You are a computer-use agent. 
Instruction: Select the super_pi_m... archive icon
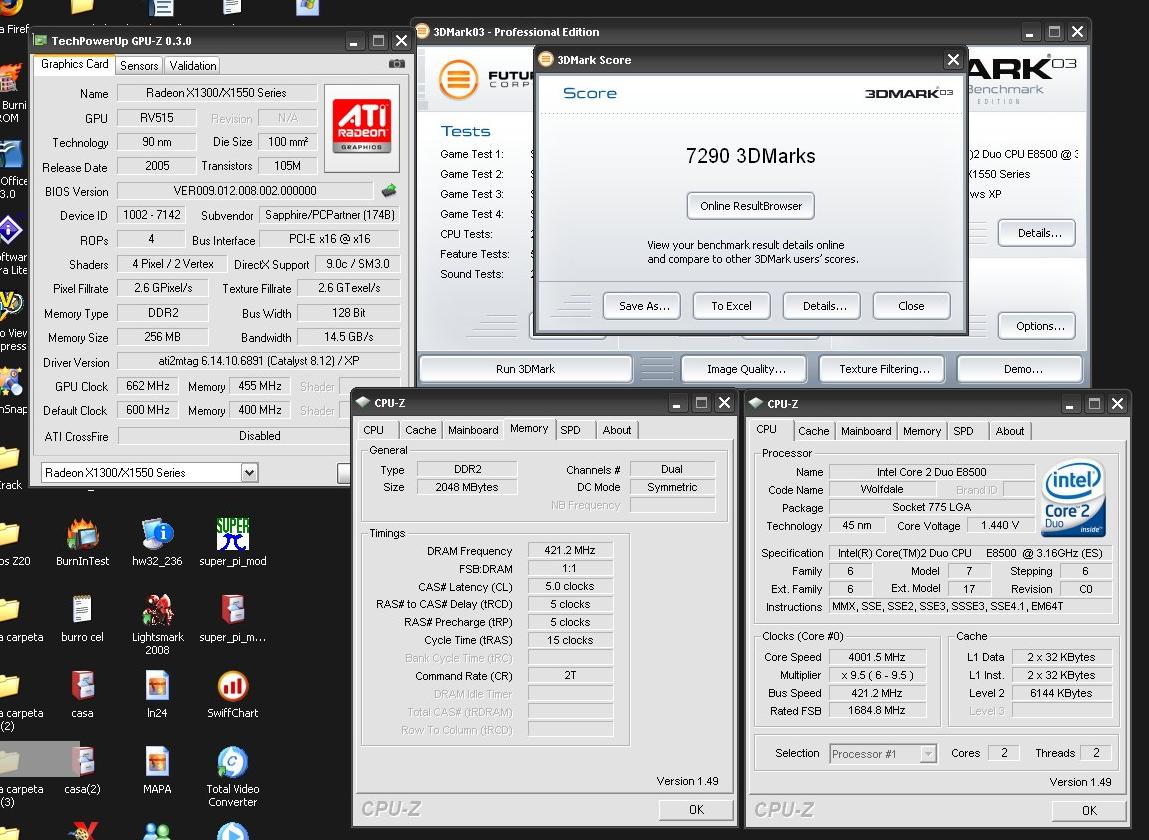(x=233, y=610)
